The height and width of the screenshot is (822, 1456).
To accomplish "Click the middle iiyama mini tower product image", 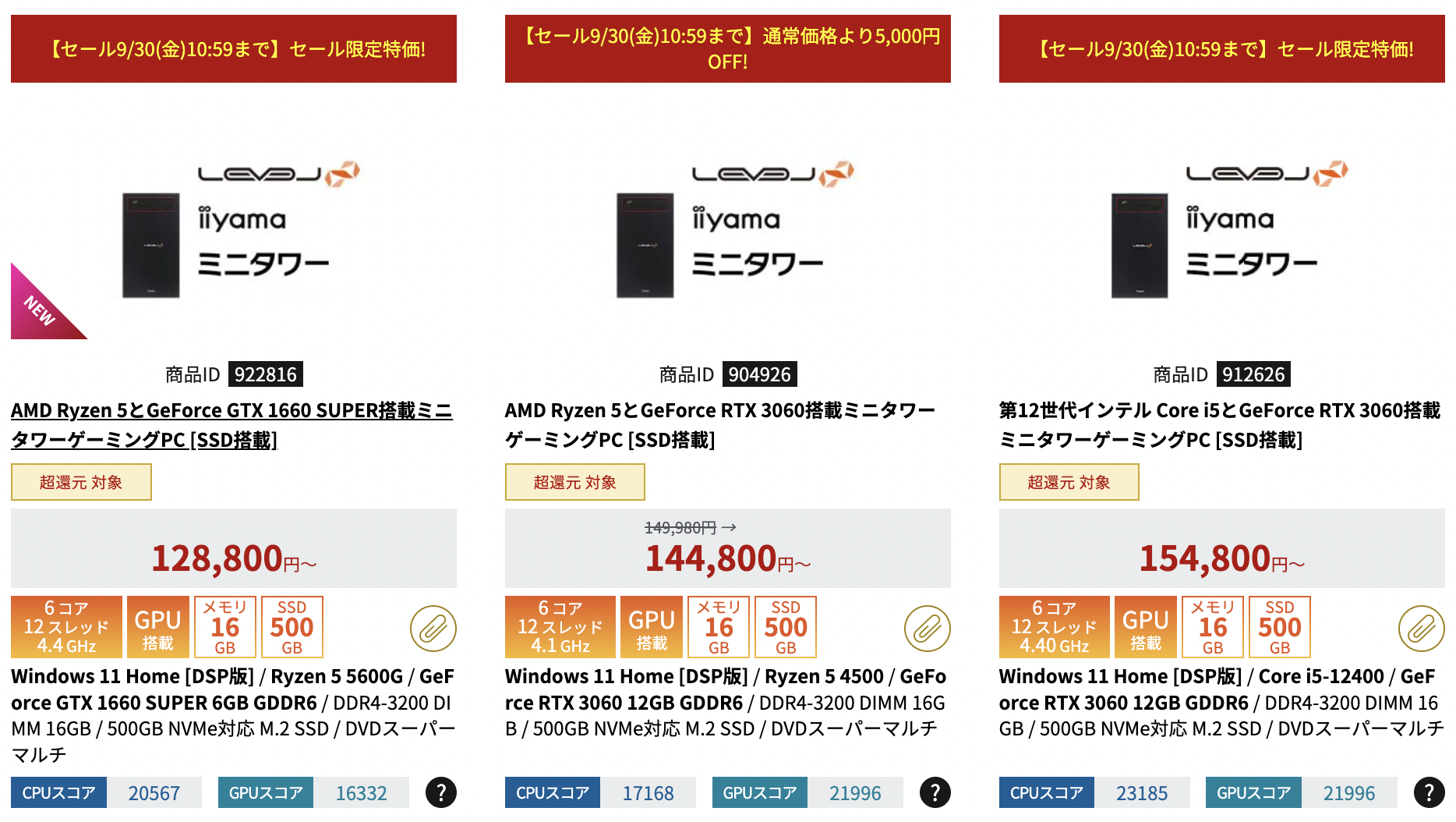I will tap(728, 226).
